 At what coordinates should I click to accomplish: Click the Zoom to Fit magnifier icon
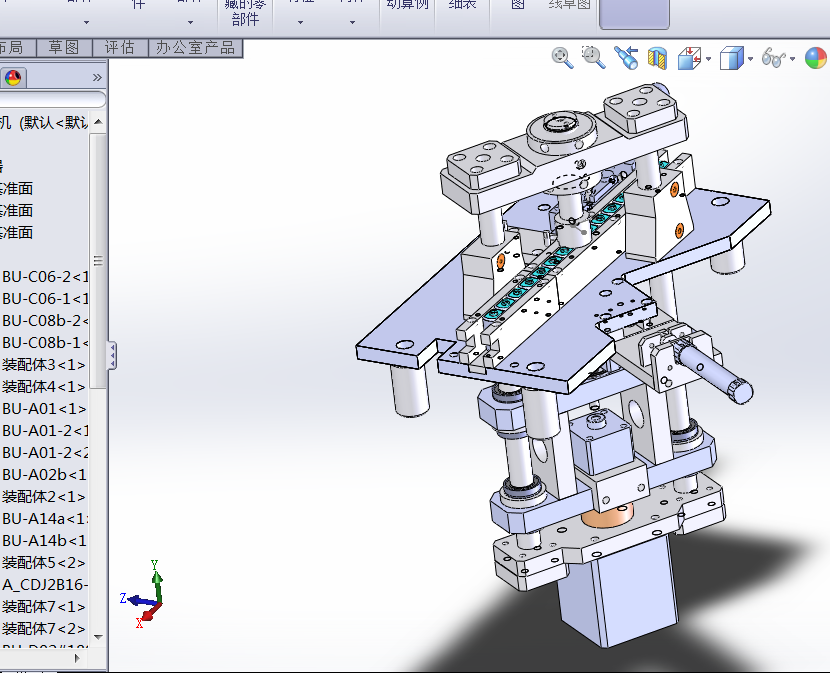point(562,58)
